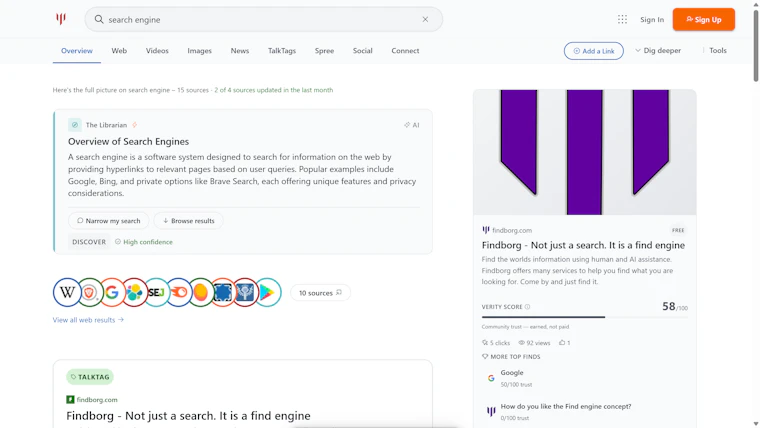
Task: Click View all web results link
Action: [x=88, y=320]
